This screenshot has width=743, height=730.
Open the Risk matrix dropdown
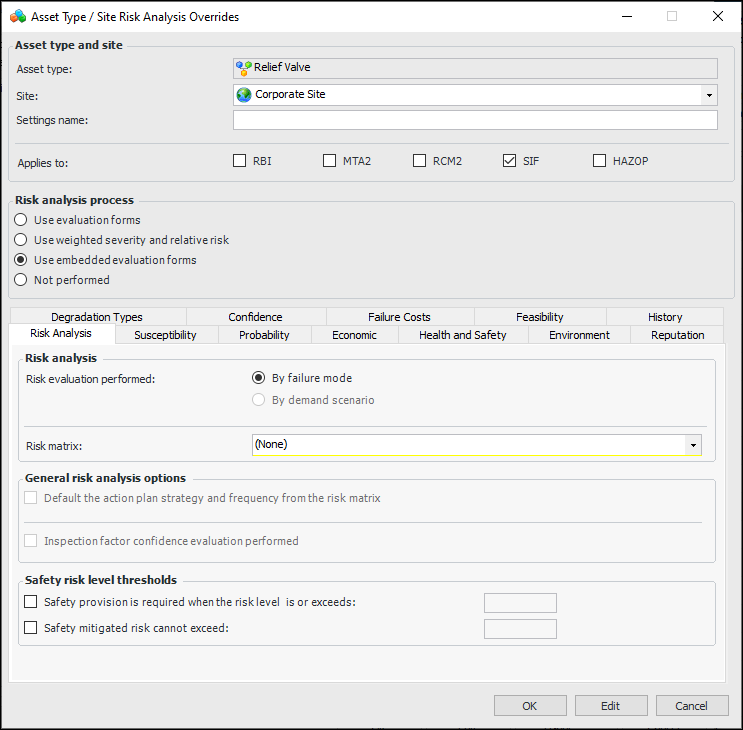(x=692, y=445)
